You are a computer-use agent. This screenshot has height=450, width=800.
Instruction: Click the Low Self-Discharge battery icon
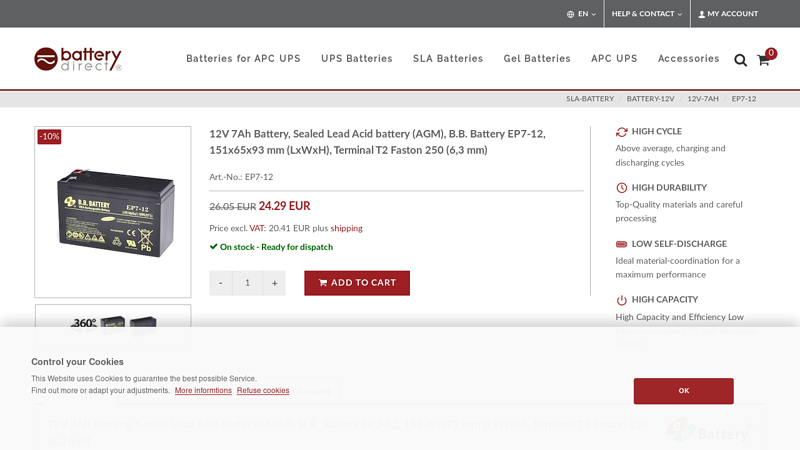(x=621, y=244)
